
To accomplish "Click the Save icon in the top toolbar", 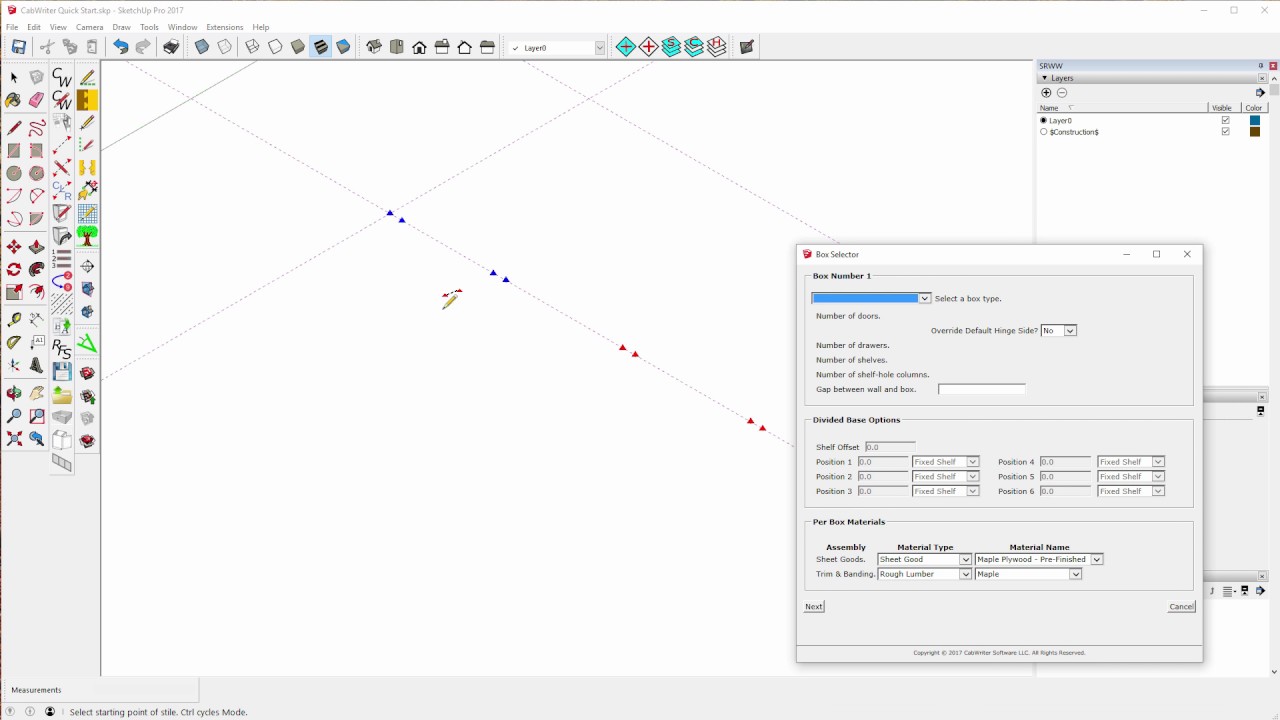I will (x=19, y=47).
